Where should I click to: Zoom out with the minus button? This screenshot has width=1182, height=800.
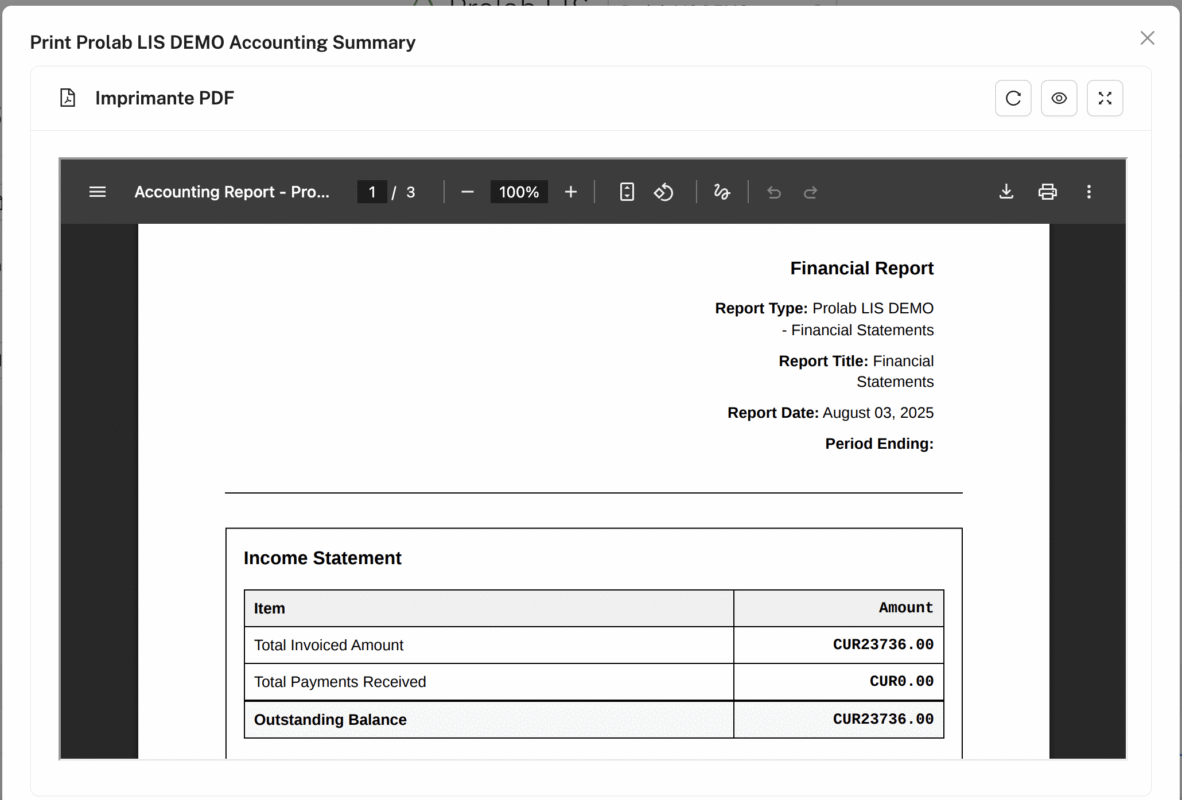point(467,192)
